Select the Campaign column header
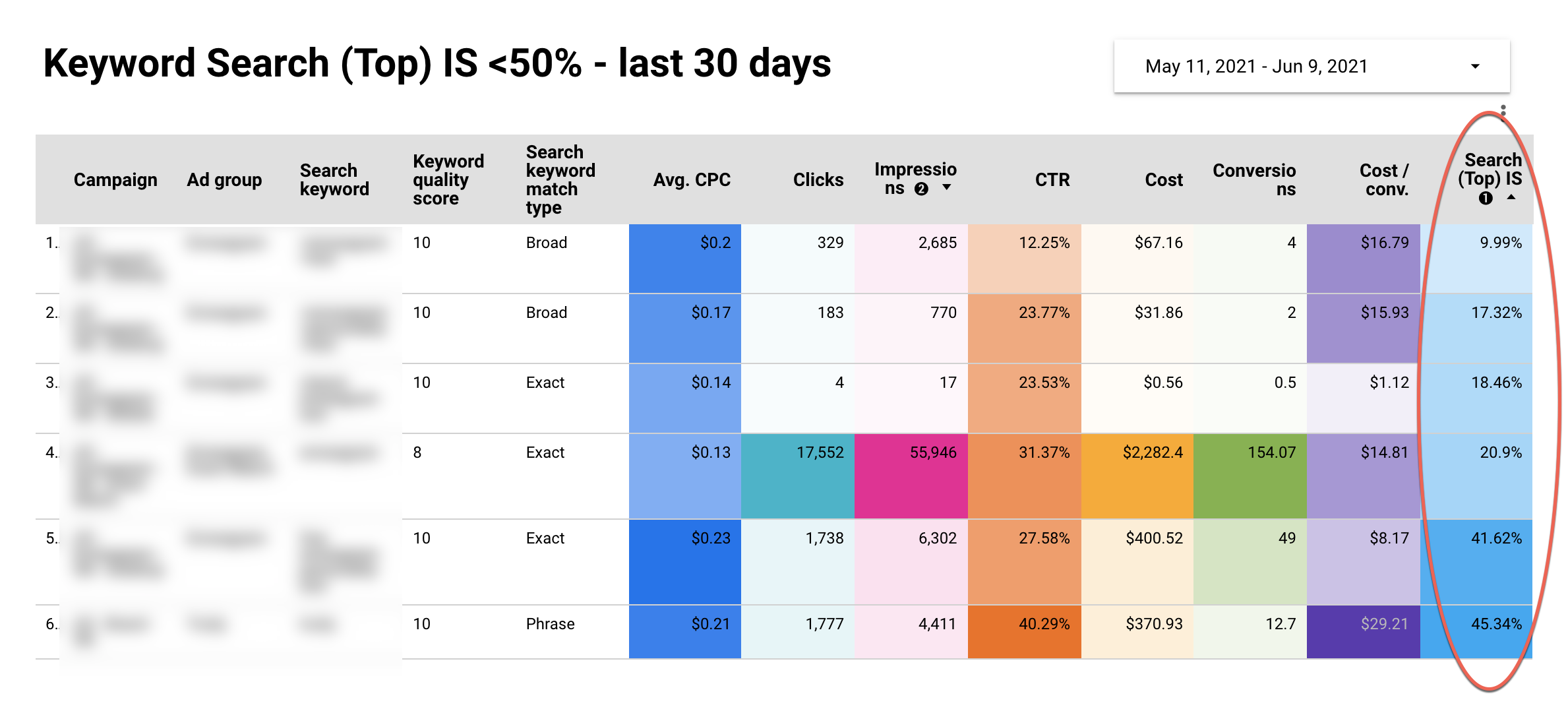This screenshot has height=715, width=1568. pyautogui.click(x=115, y=179)
